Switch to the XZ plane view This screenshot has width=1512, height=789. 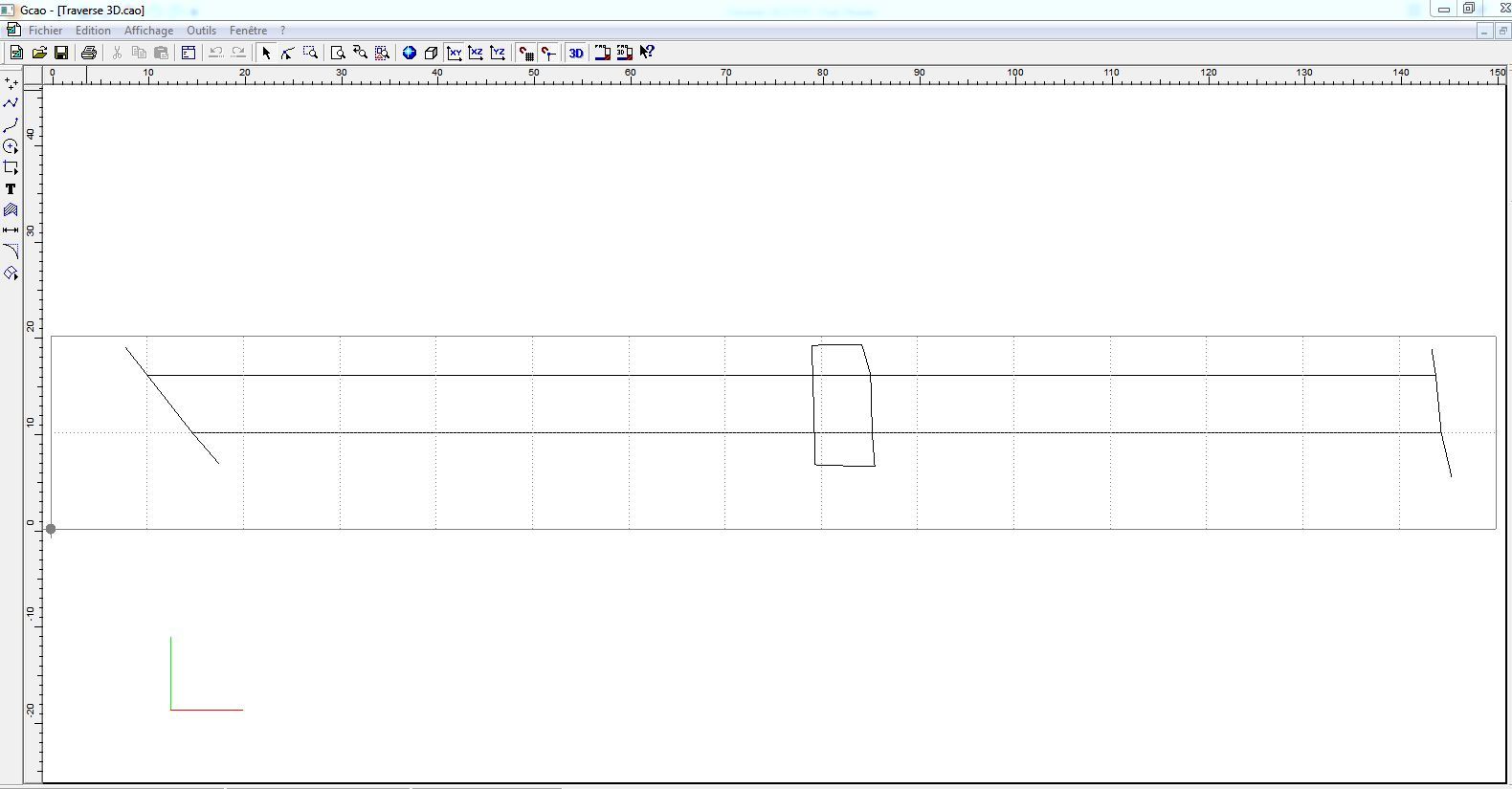476,53
